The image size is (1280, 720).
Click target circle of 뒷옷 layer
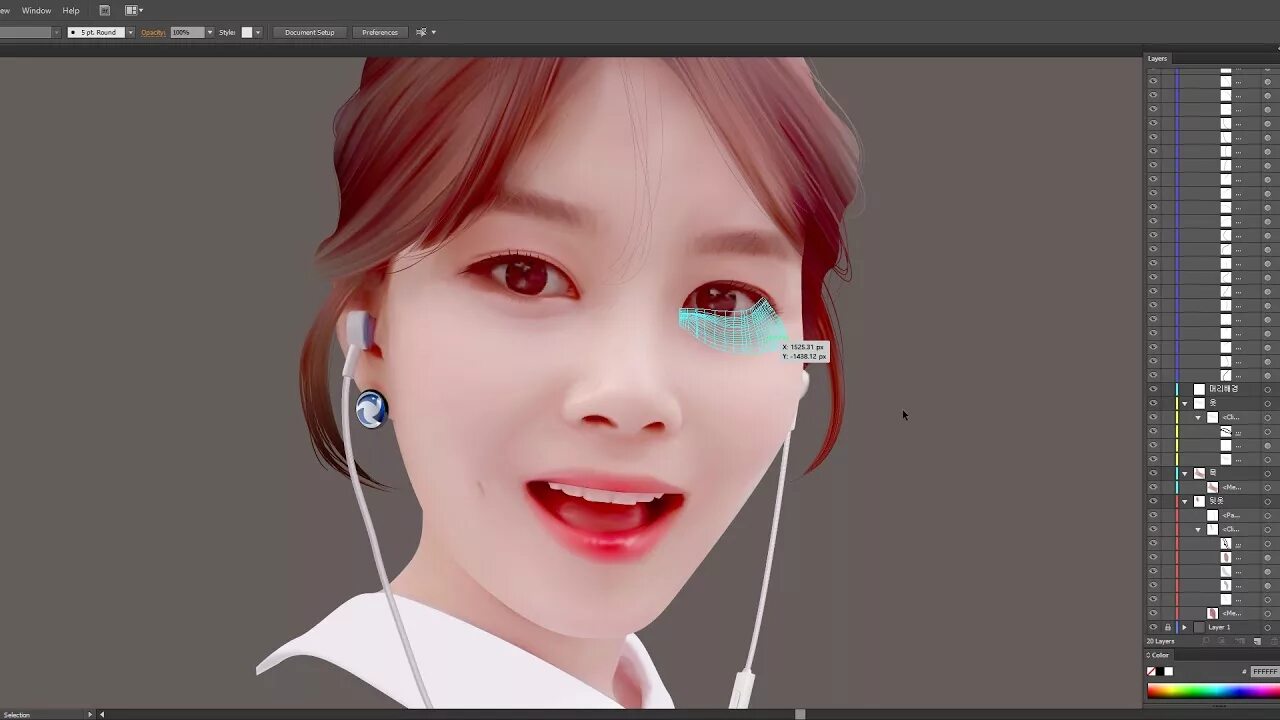[1267, 501]
